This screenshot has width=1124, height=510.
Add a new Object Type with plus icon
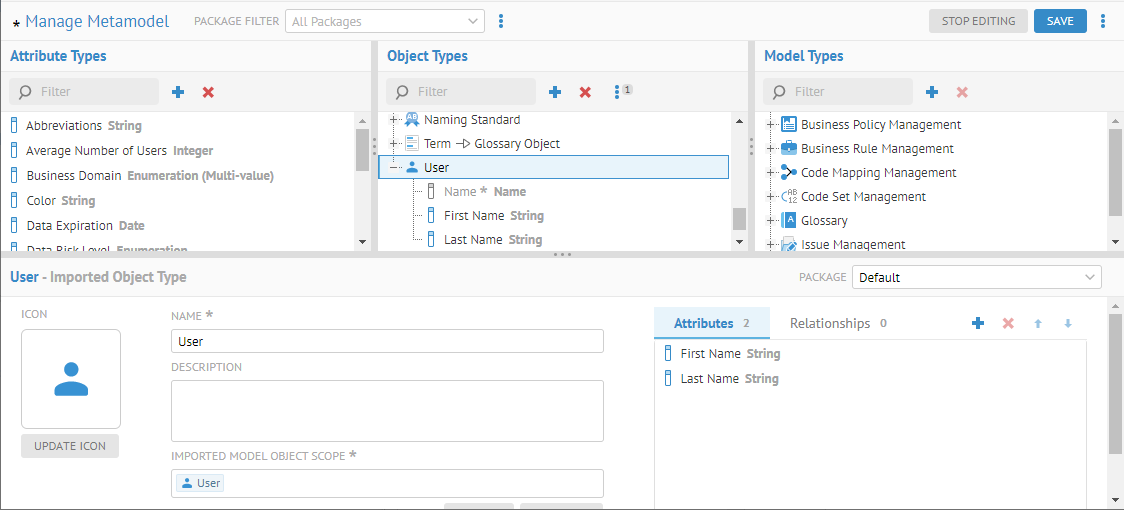click(555, 92)
